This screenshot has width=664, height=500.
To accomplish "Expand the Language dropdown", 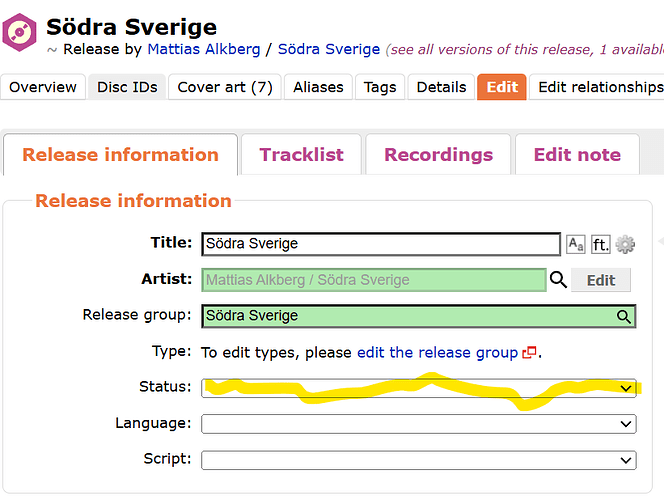I will tap(418, 424).
